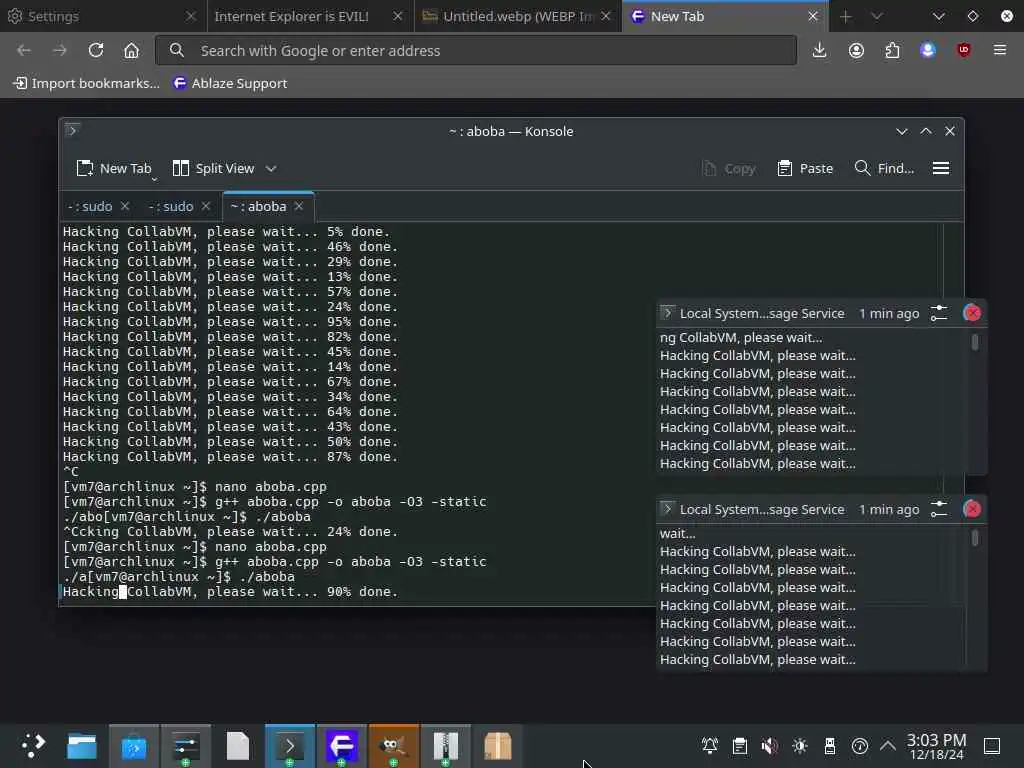The image size is (1024, 768).
Task: Click Copy in Konsole toolbar
Action: (729, 168)
